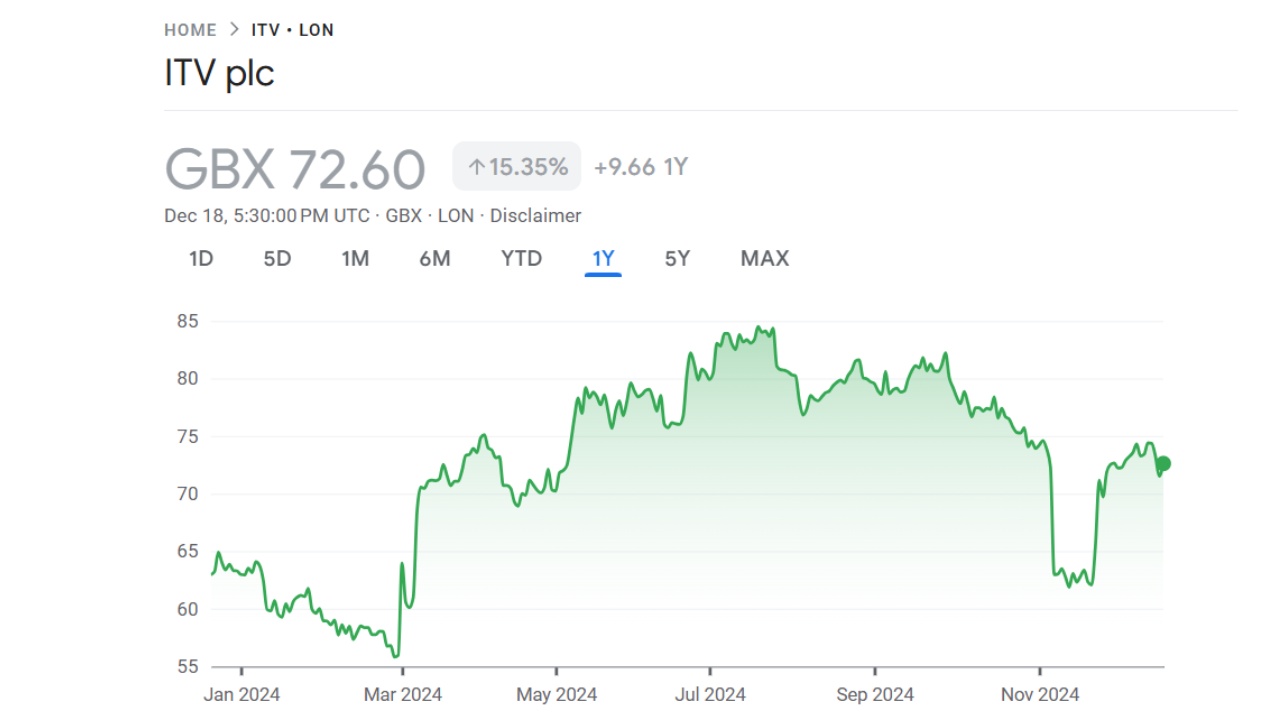Click the 15.35% change badge
This screenshot has height=720, width=1280.
[x=517, y=167]
